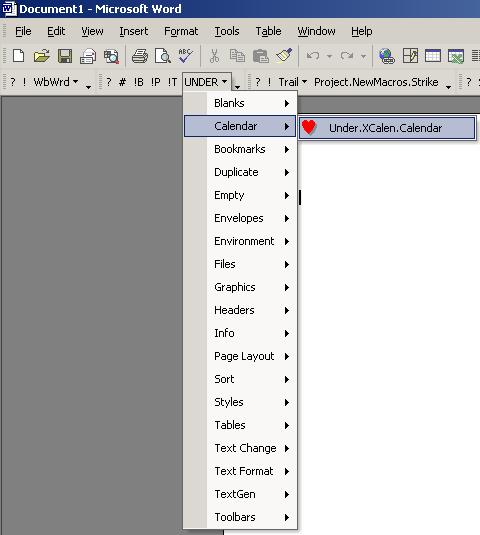The width and height of the screenshot is (480, 535).
Task: Expand the Blanks submenu
Action: (x=240, y=103)
